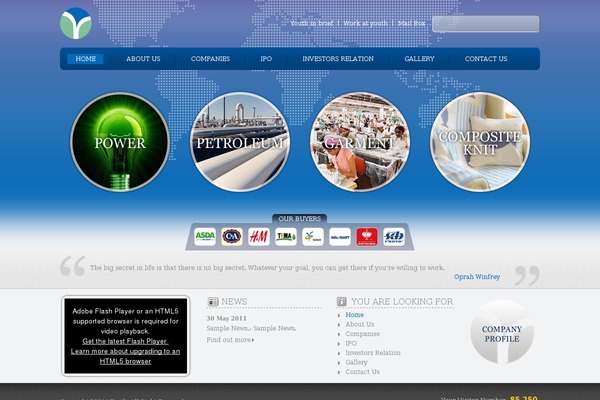Click Companies link in the lower list
This screenshot has height=400, width=600.
point(362,334)
